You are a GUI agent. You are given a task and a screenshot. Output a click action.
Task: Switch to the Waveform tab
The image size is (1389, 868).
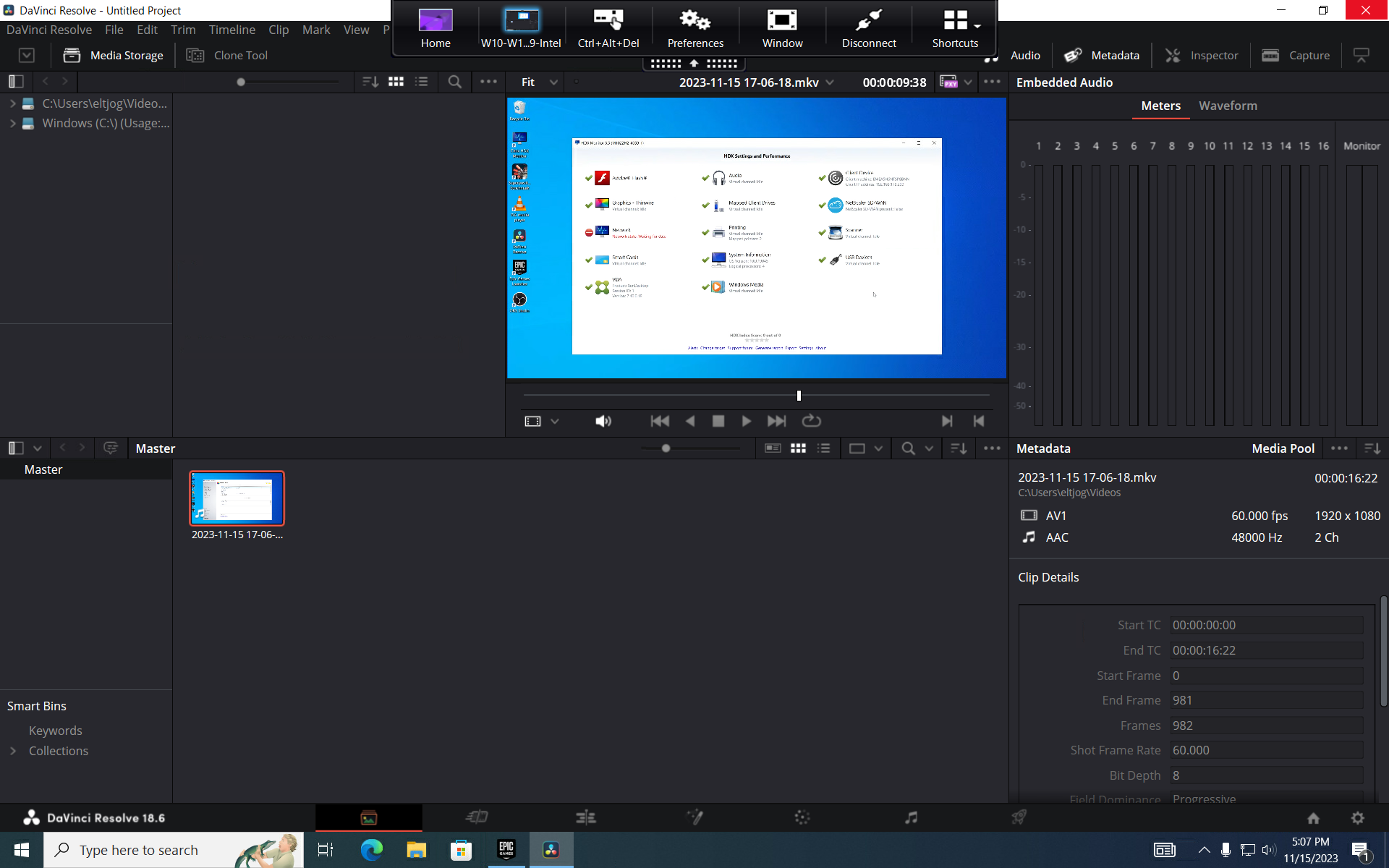[x=1228, y=106]
